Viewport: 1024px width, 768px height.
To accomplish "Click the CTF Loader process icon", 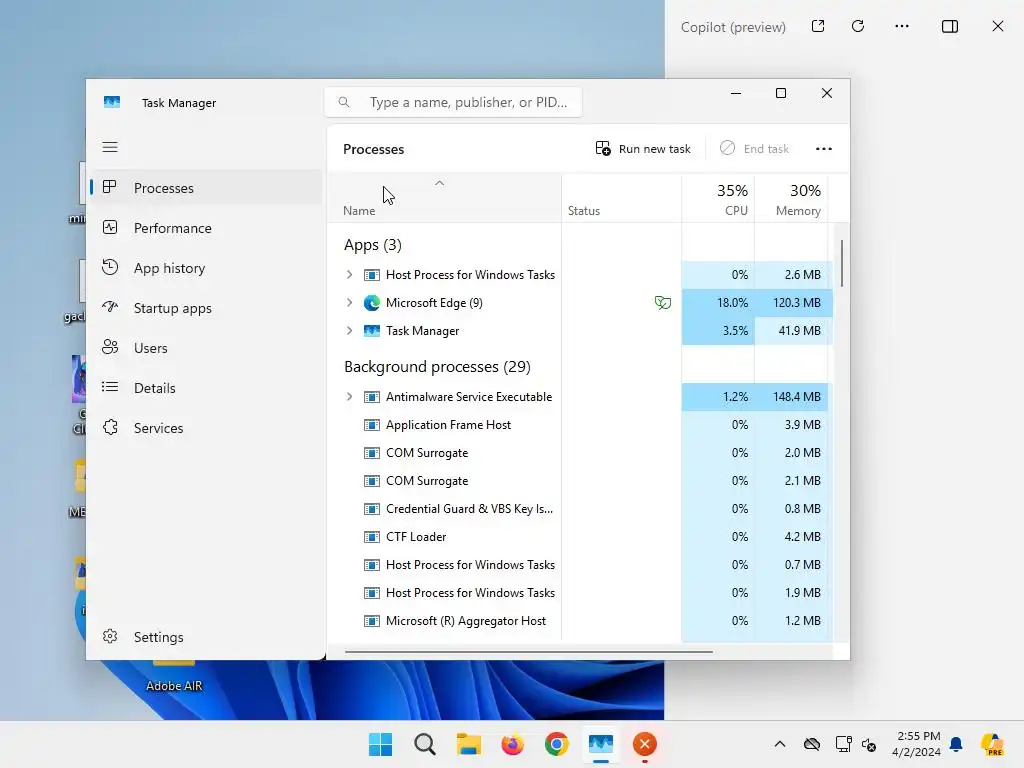I will pos(372,537).
